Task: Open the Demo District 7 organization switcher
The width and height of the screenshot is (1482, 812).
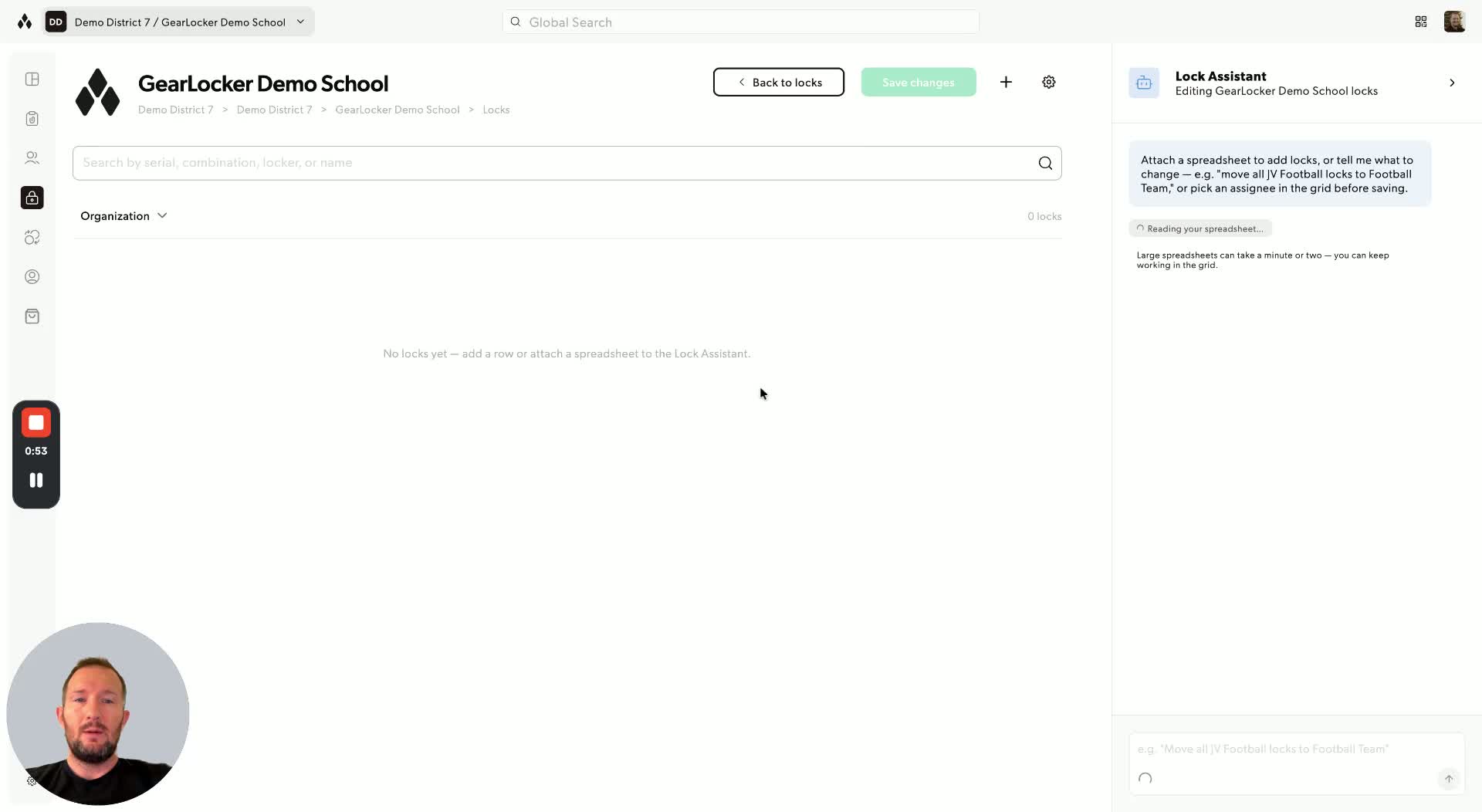Action: point(179,22)
